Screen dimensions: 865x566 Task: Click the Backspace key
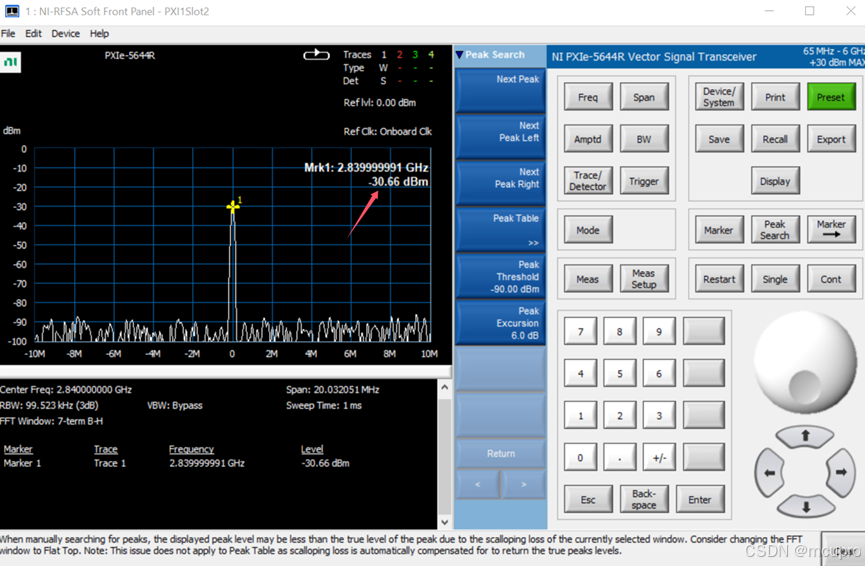tap(644, 499)
